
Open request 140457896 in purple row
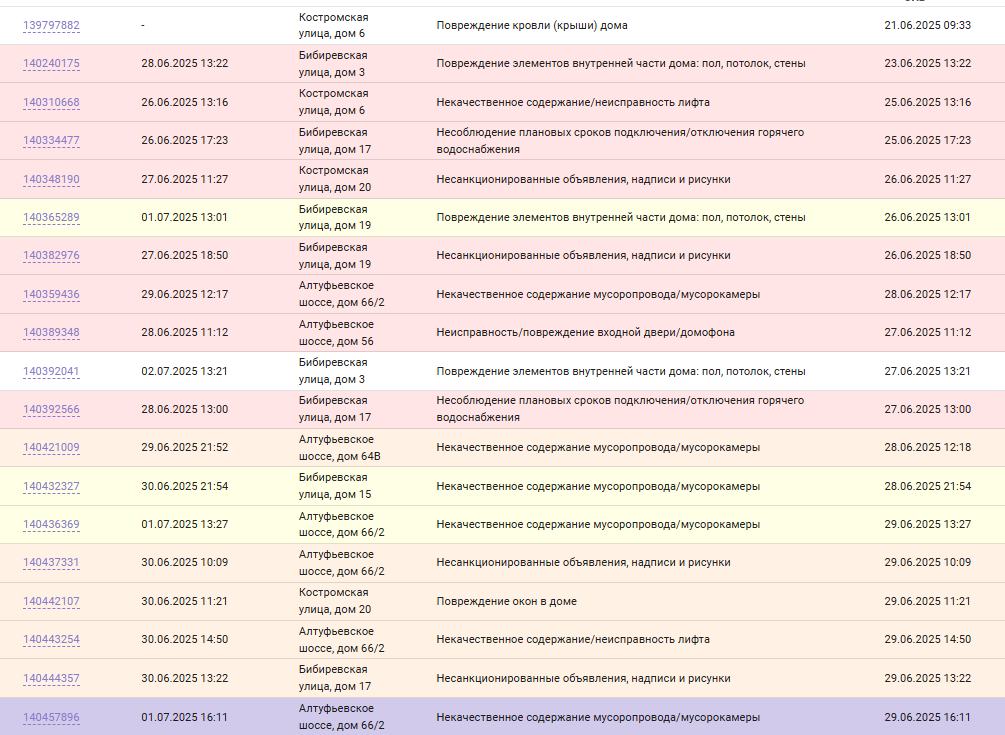pos(51,717)
